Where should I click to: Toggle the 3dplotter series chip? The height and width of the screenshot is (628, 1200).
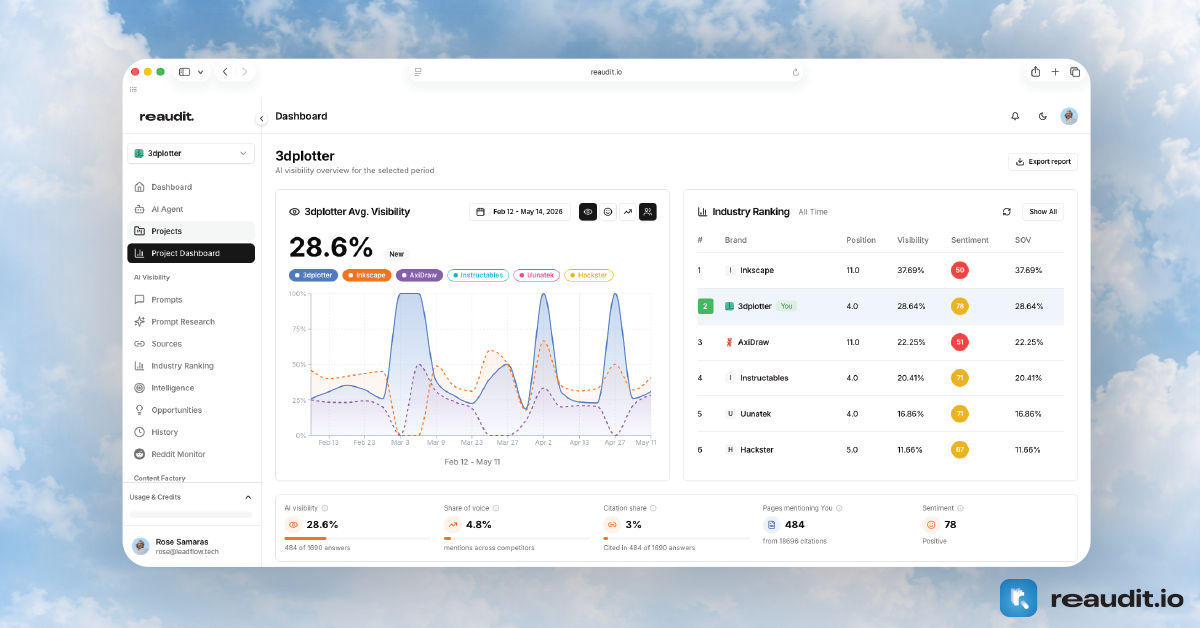[313, 275]
